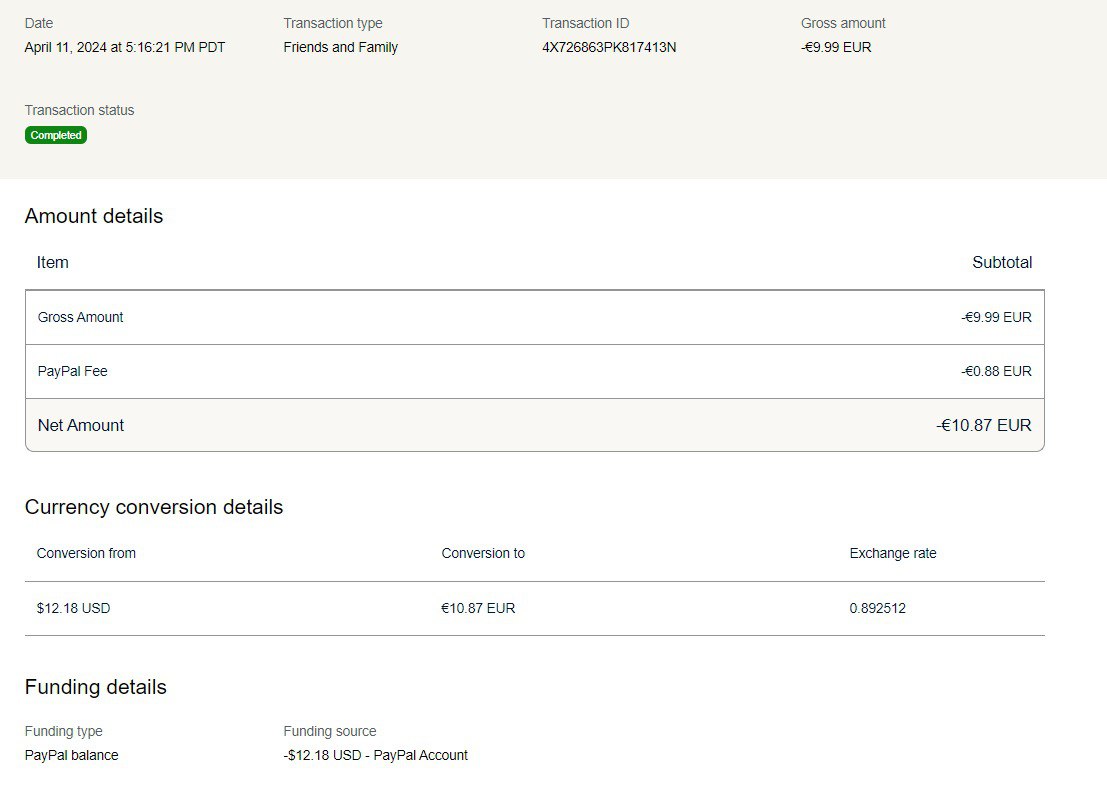This screenshot has height=796, width=1107.
Task: Click the -€0.88 EUR fee value
Action: tap(996, 371)
